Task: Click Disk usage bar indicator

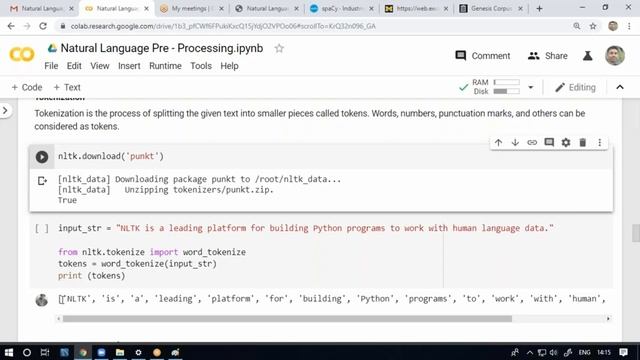Action: click(x=507, y=91)
